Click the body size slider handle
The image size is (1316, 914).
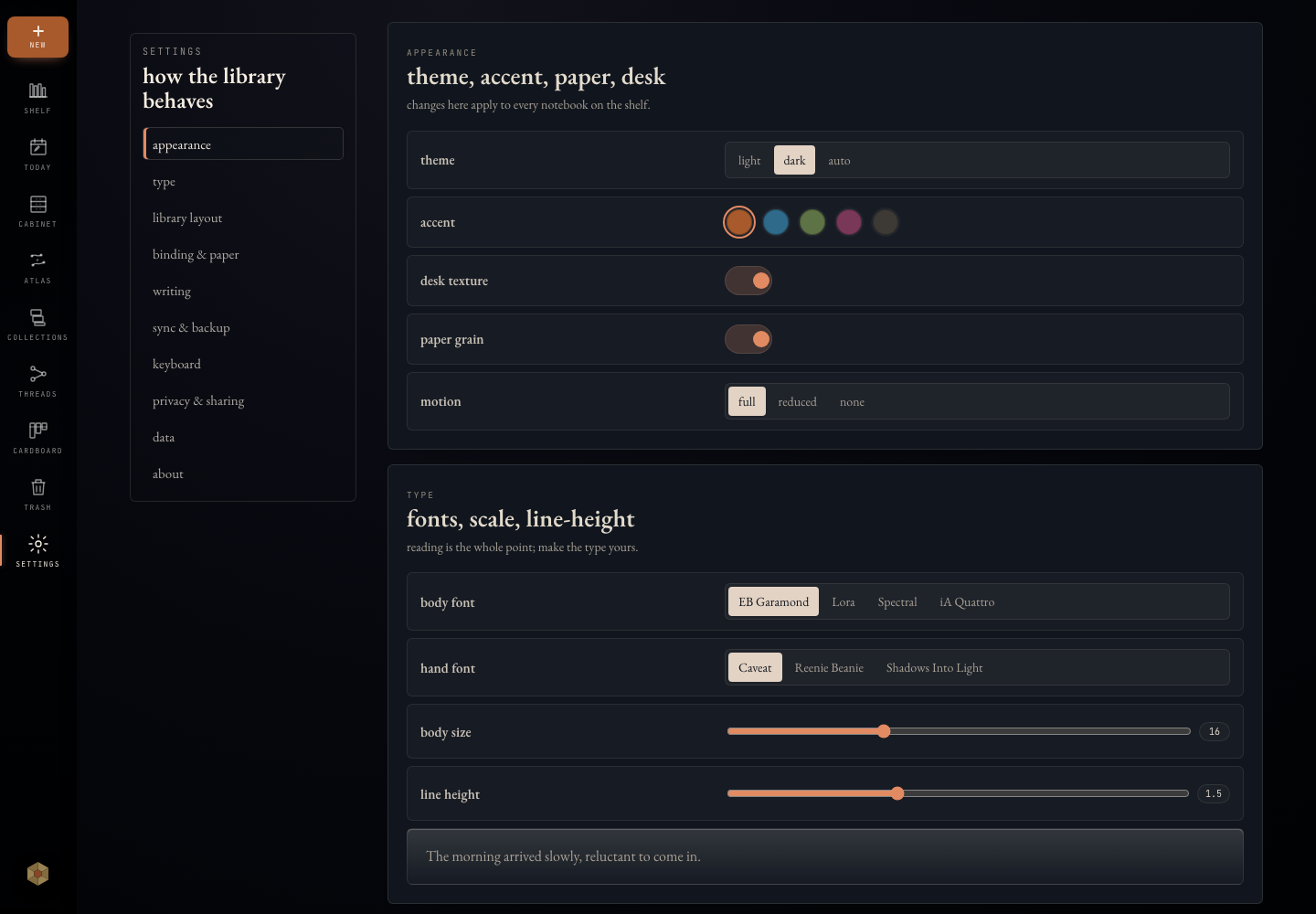[x=884, y=731]
